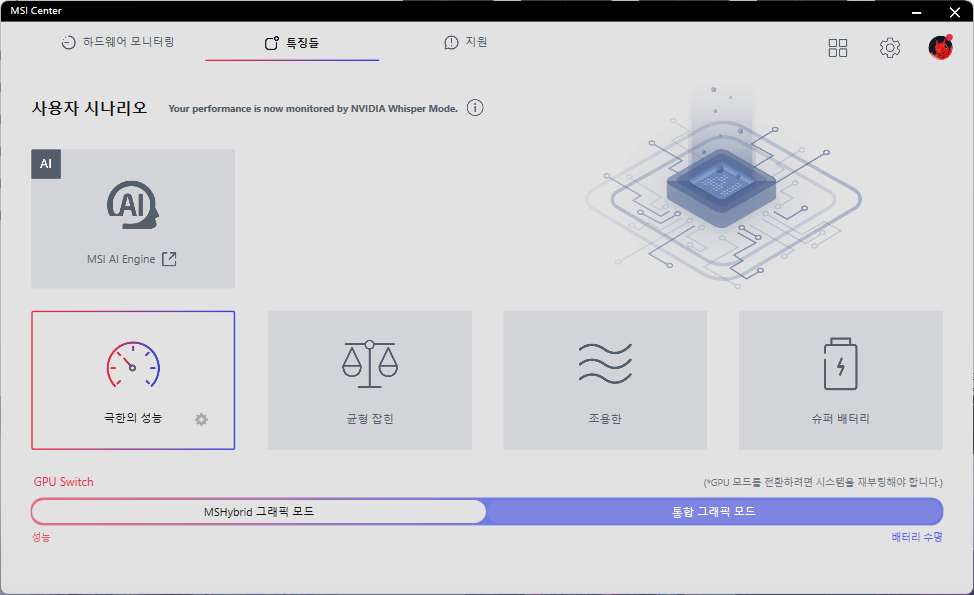Select the 조용한 scenario label

(605, 419)
